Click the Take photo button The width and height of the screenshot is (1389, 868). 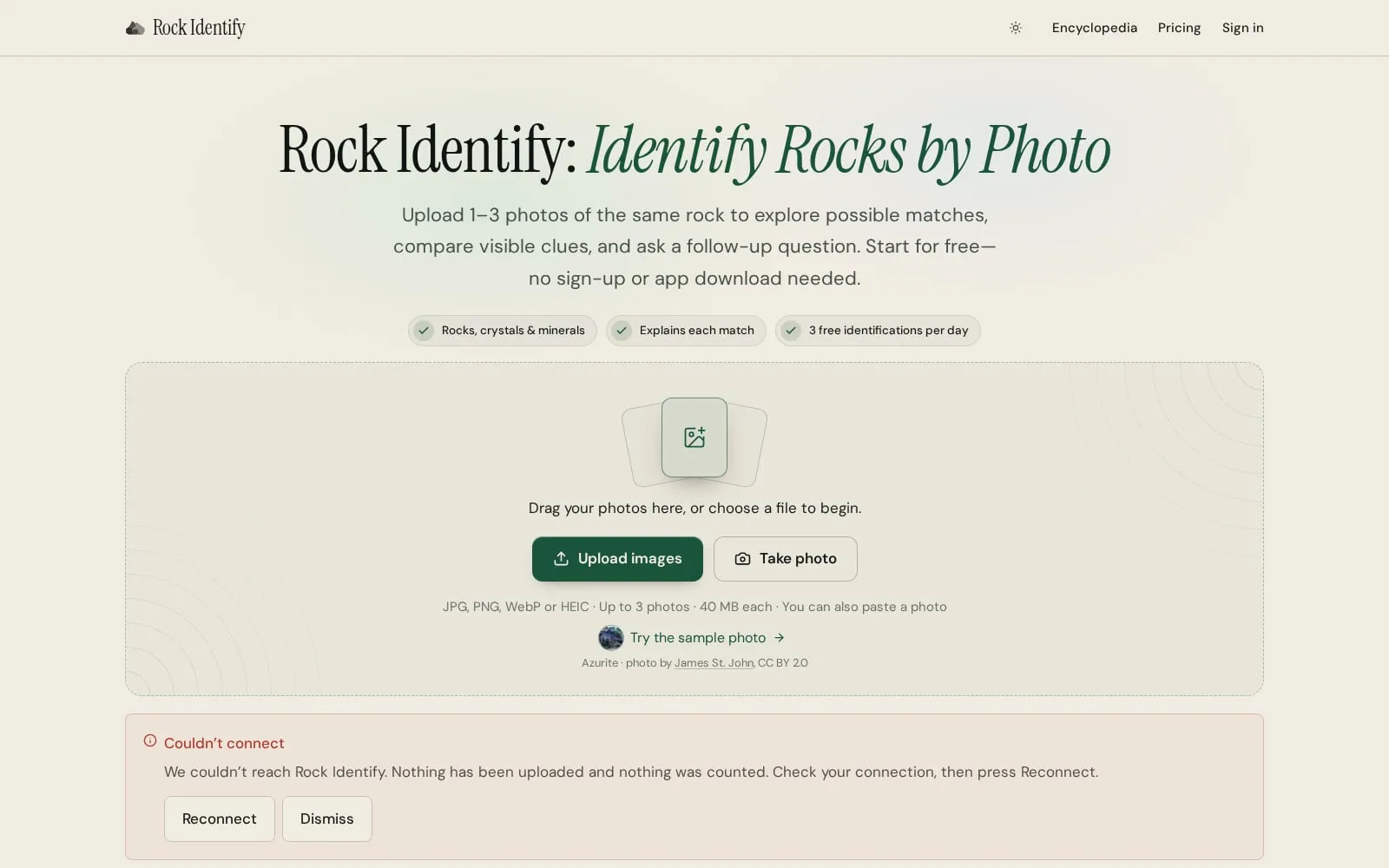[786, 559]
